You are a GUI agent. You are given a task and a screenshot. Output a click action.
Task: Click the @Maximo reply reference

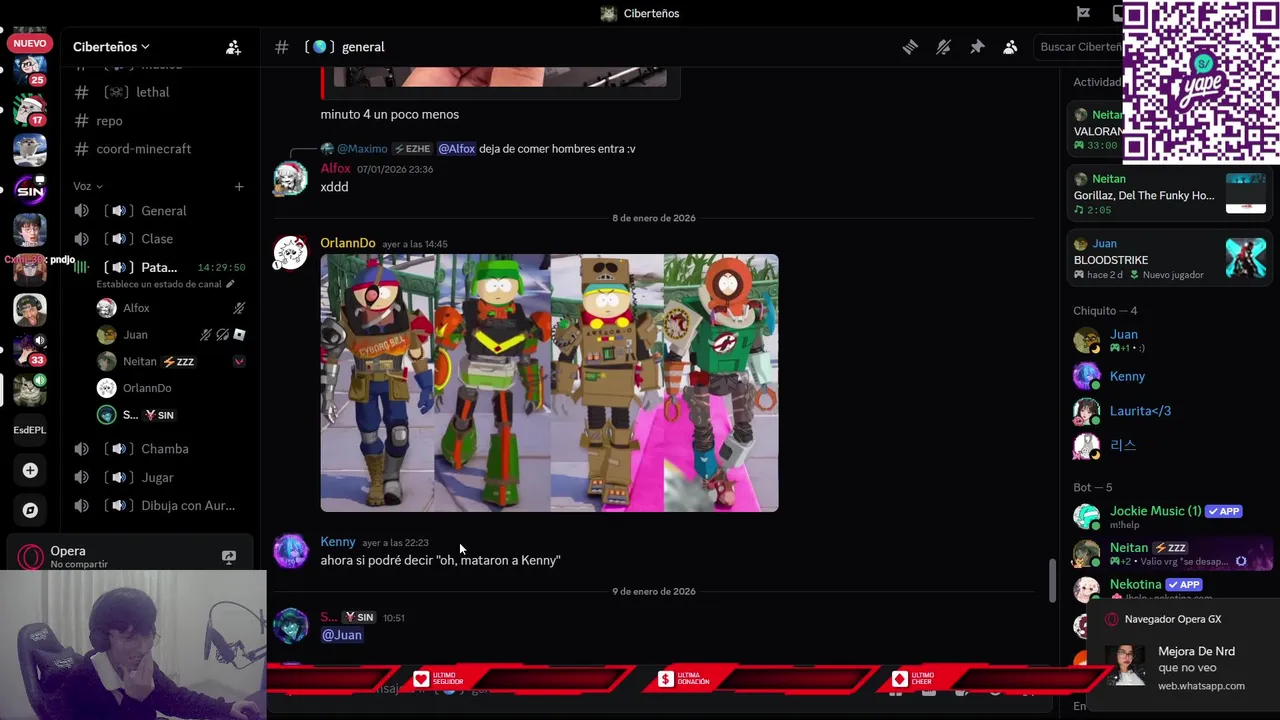[361, 149]
